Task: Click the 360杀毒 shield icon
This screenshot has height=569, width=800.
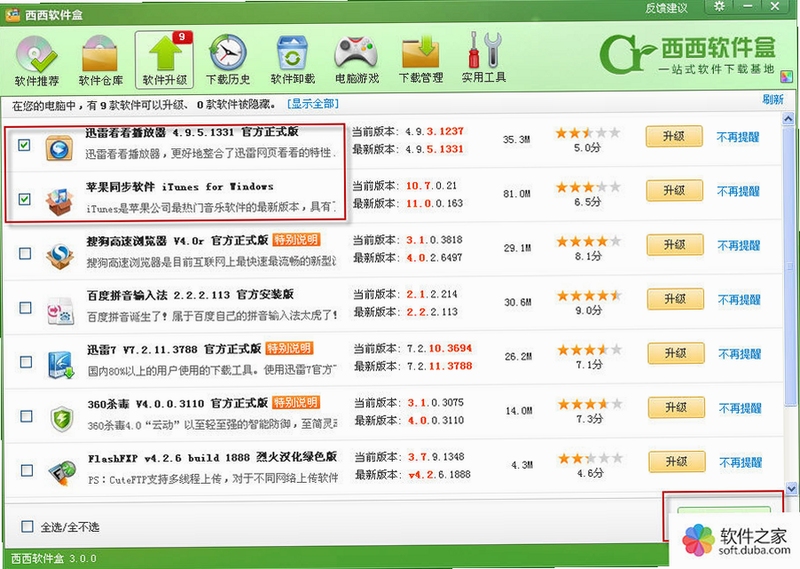Action: click(x=62, y=419)
